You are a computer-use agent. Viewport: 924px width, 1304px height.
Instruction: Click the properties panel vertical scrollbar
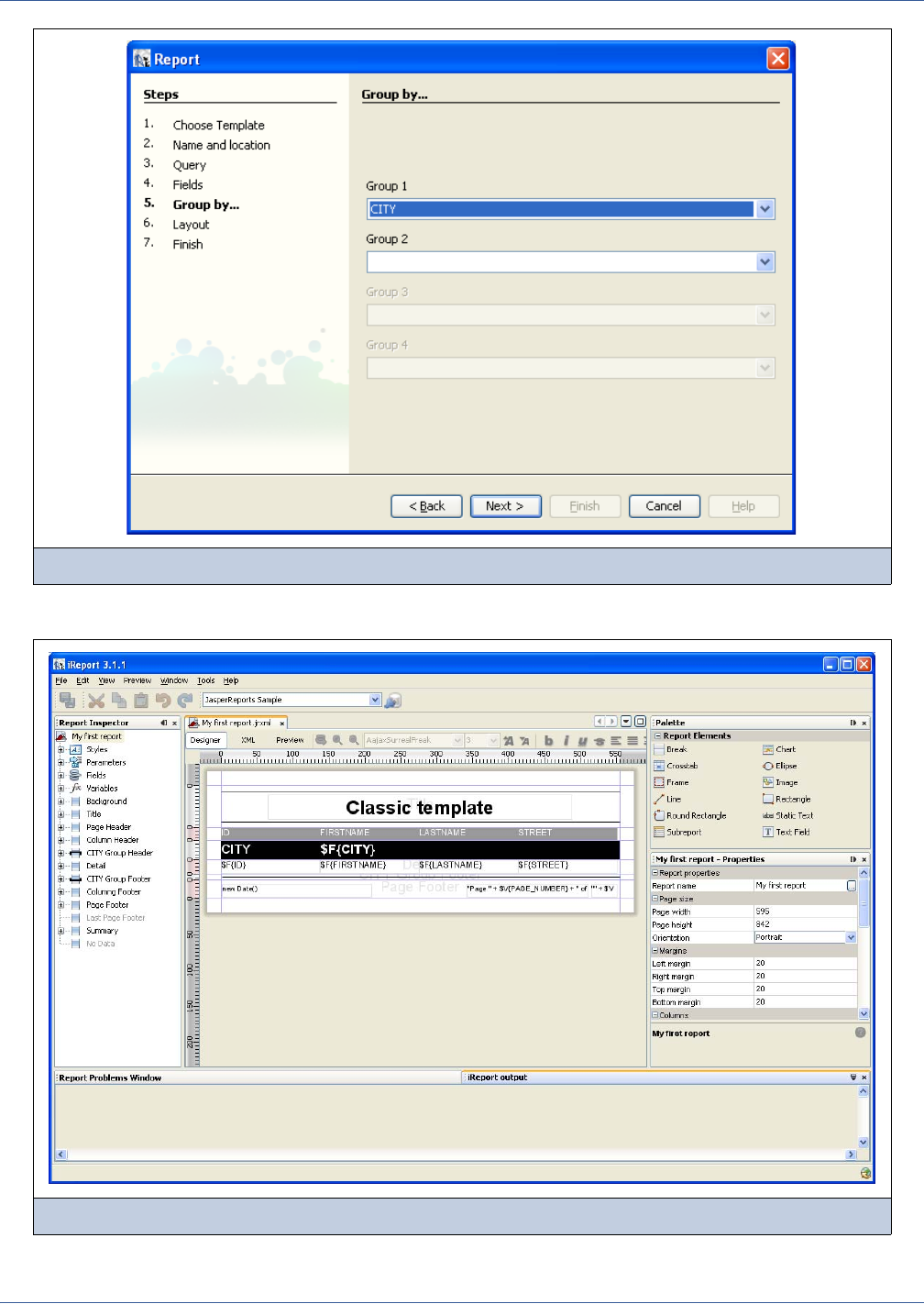coord(863,944)
